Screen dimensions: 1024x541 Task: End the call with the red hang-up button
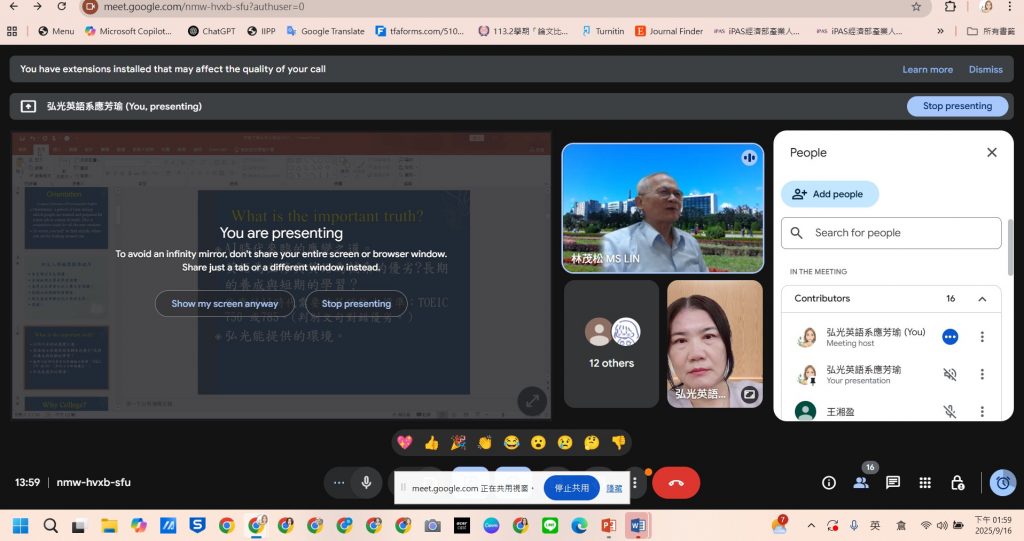click(676, 483)
